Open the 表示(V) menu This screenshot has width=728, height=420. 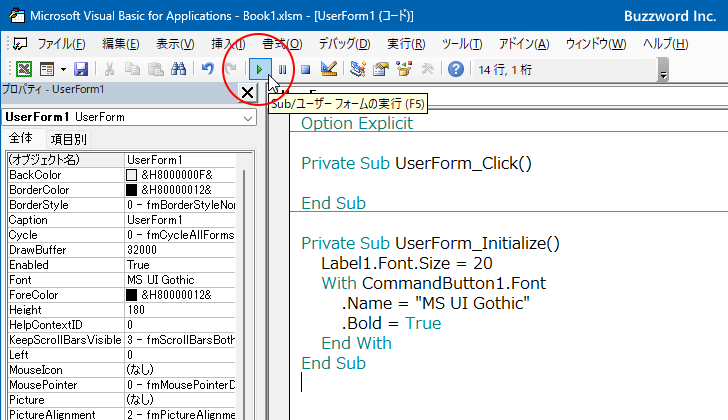[x=175, y=44]
